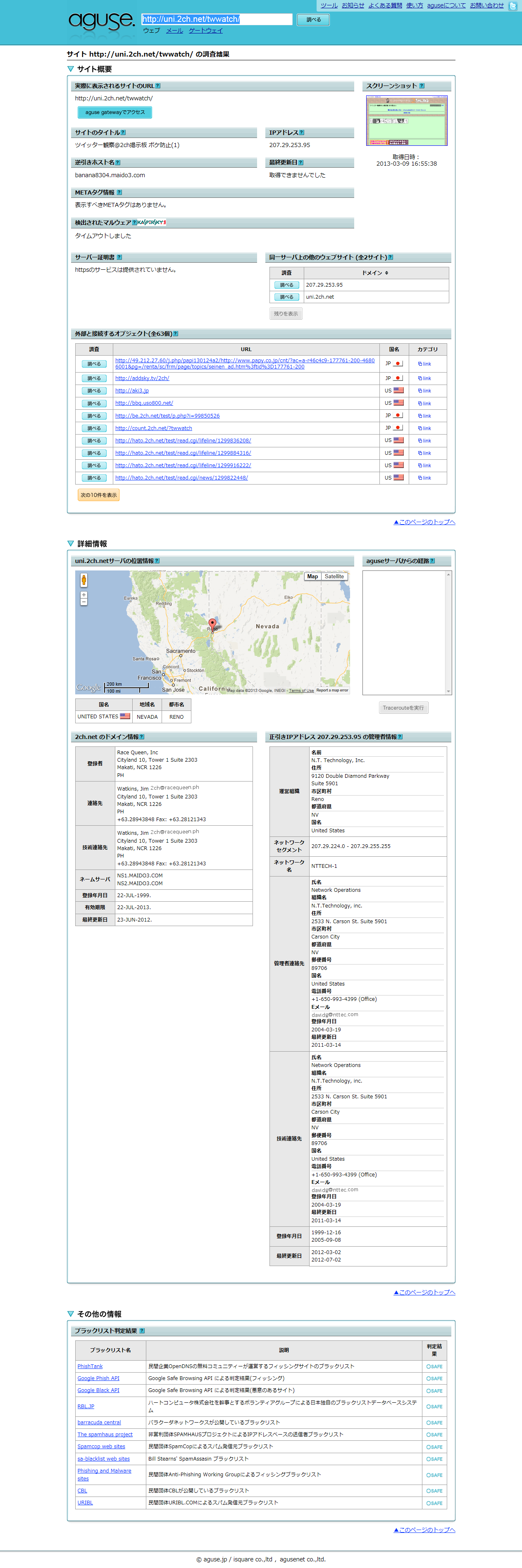The width and height of the screenshot is (522, 1568).
Task: Open help icon next to スクリーンショット heading
Action: click(422, 86)
